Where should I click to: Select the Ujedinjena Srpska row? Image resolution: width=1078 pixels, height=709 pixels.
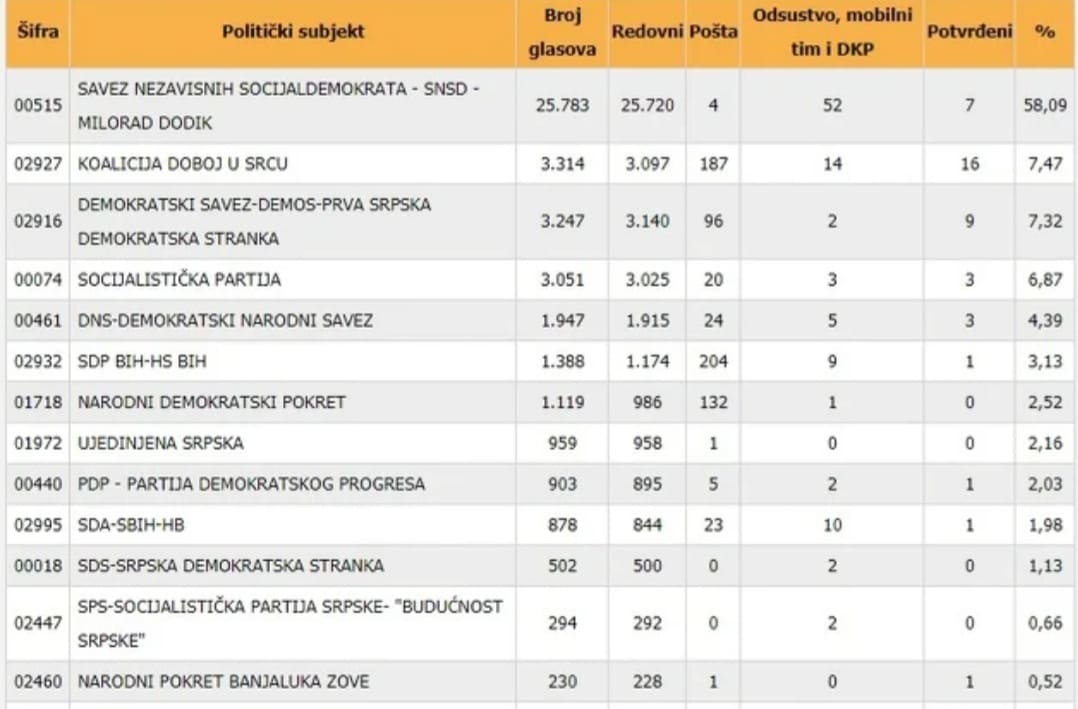161,443
